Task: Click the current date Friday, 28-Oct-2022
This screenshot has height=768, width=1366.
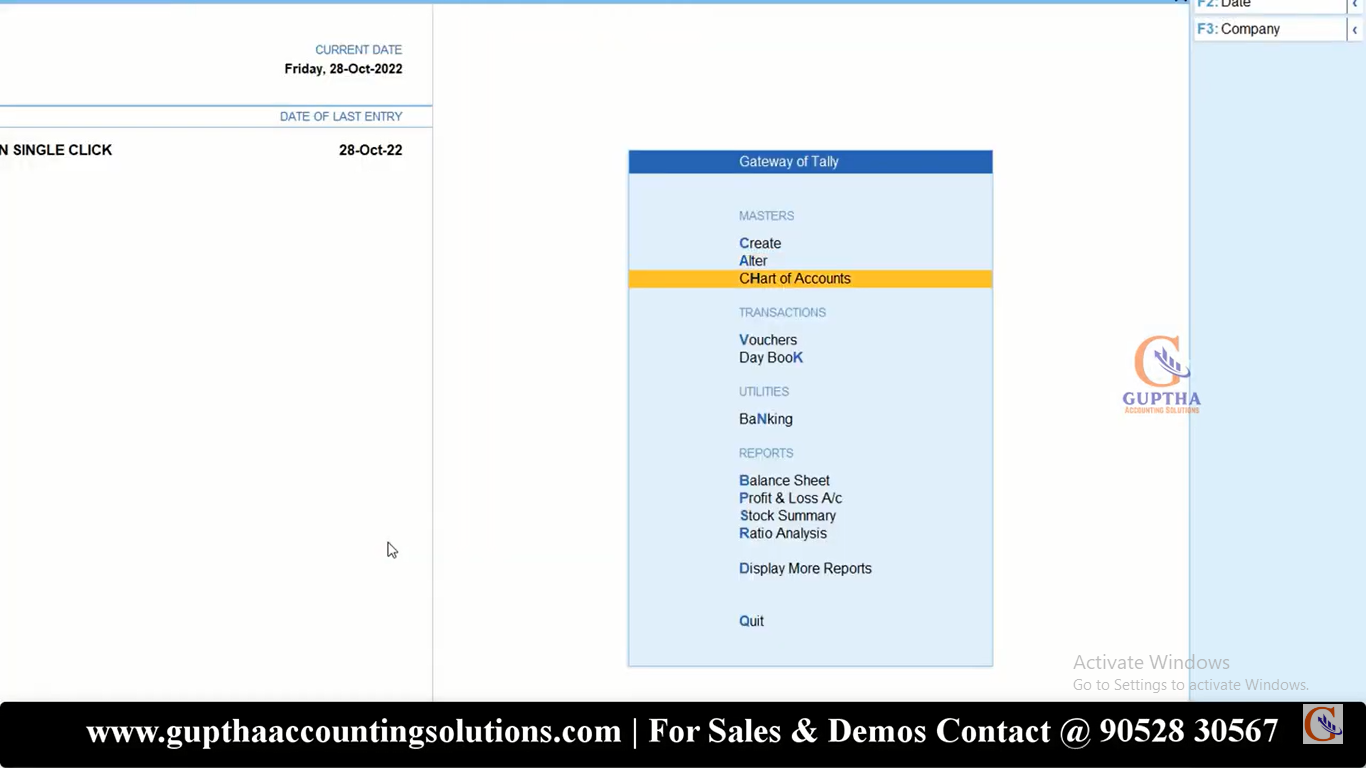Action: click(343, 69)
